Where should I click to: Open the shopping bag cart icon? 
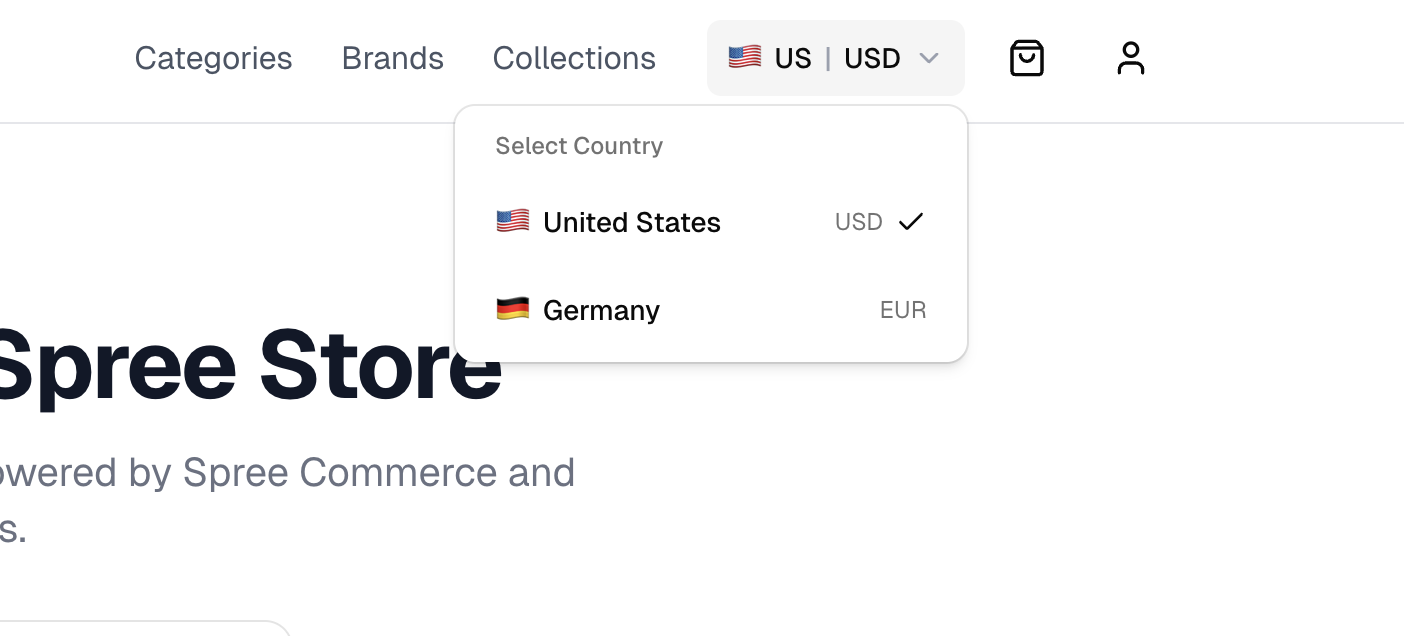[x=1027, y=58]
